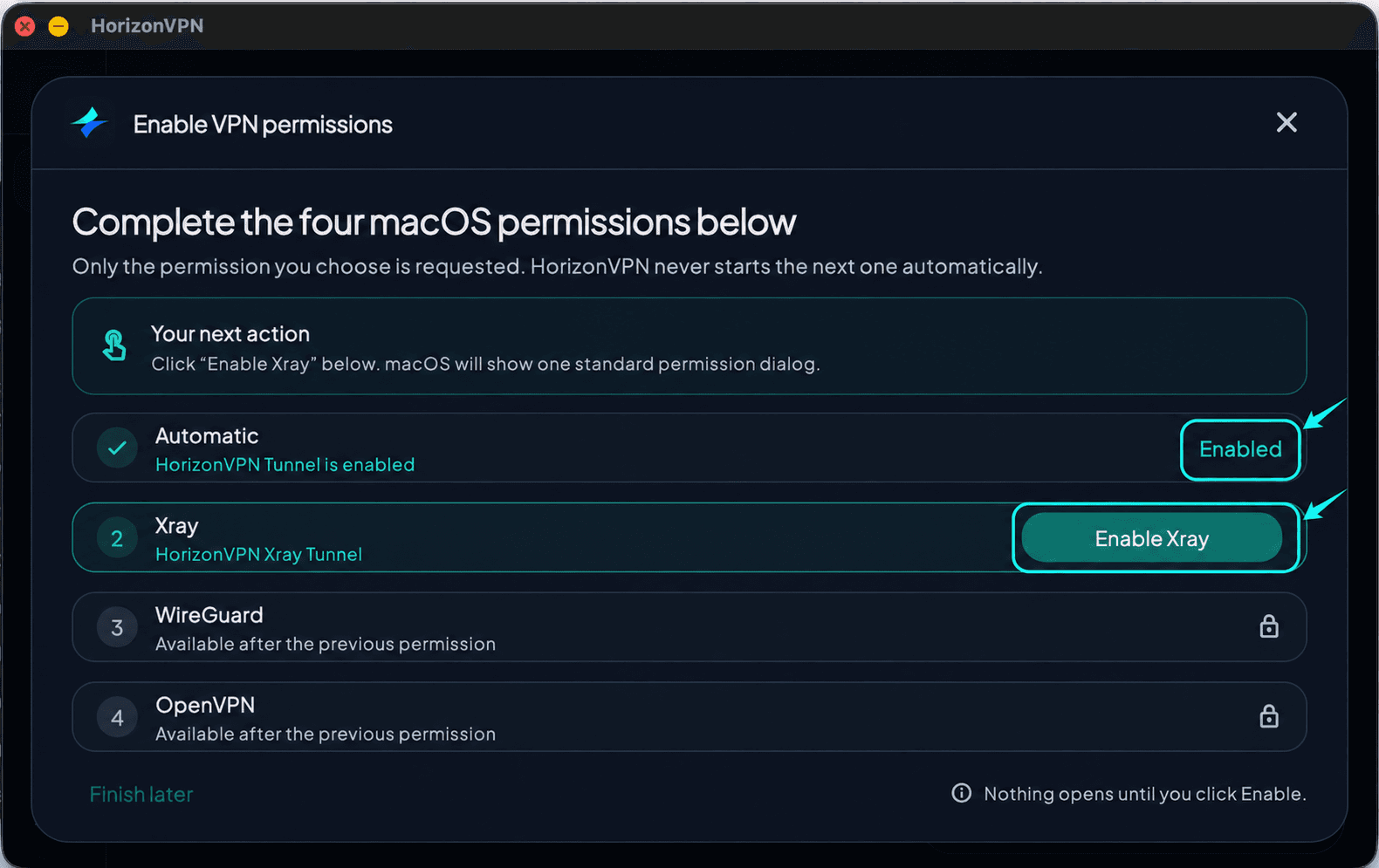Click the Enabled status badge for Automatic
The height and width of the screenshot is (868, 1379).
(1240, 449)
